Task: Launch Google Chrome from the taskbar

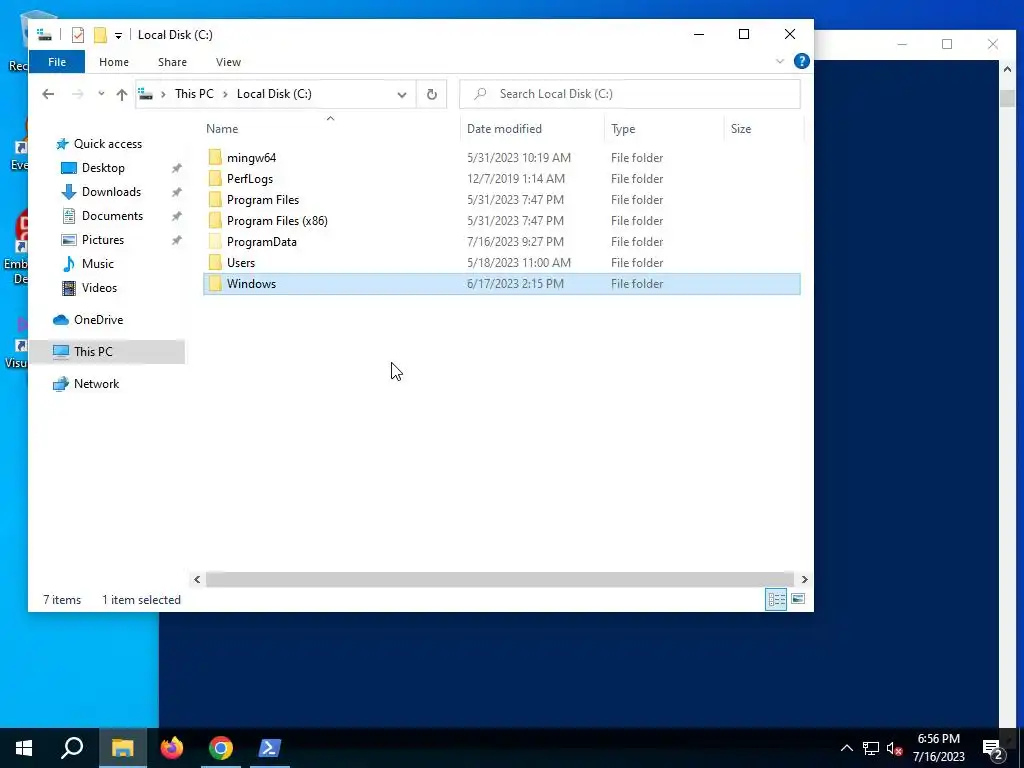Action: (x=221, y=748)
